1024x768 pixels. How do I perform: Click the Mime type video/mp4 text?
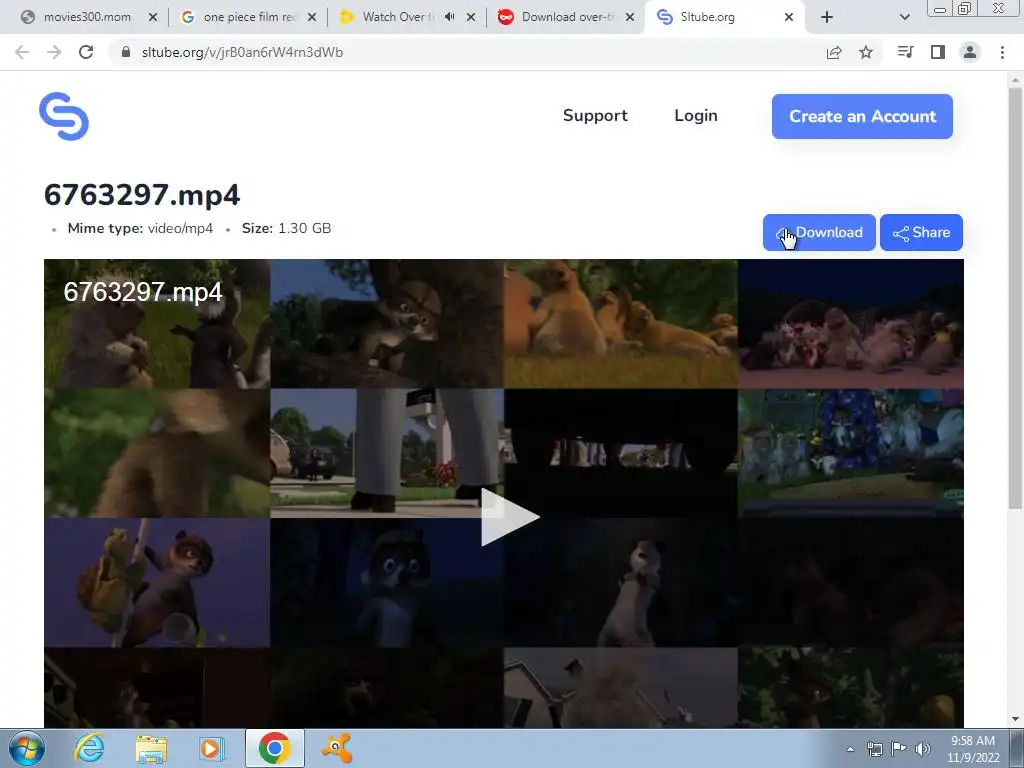click(140, 229)
